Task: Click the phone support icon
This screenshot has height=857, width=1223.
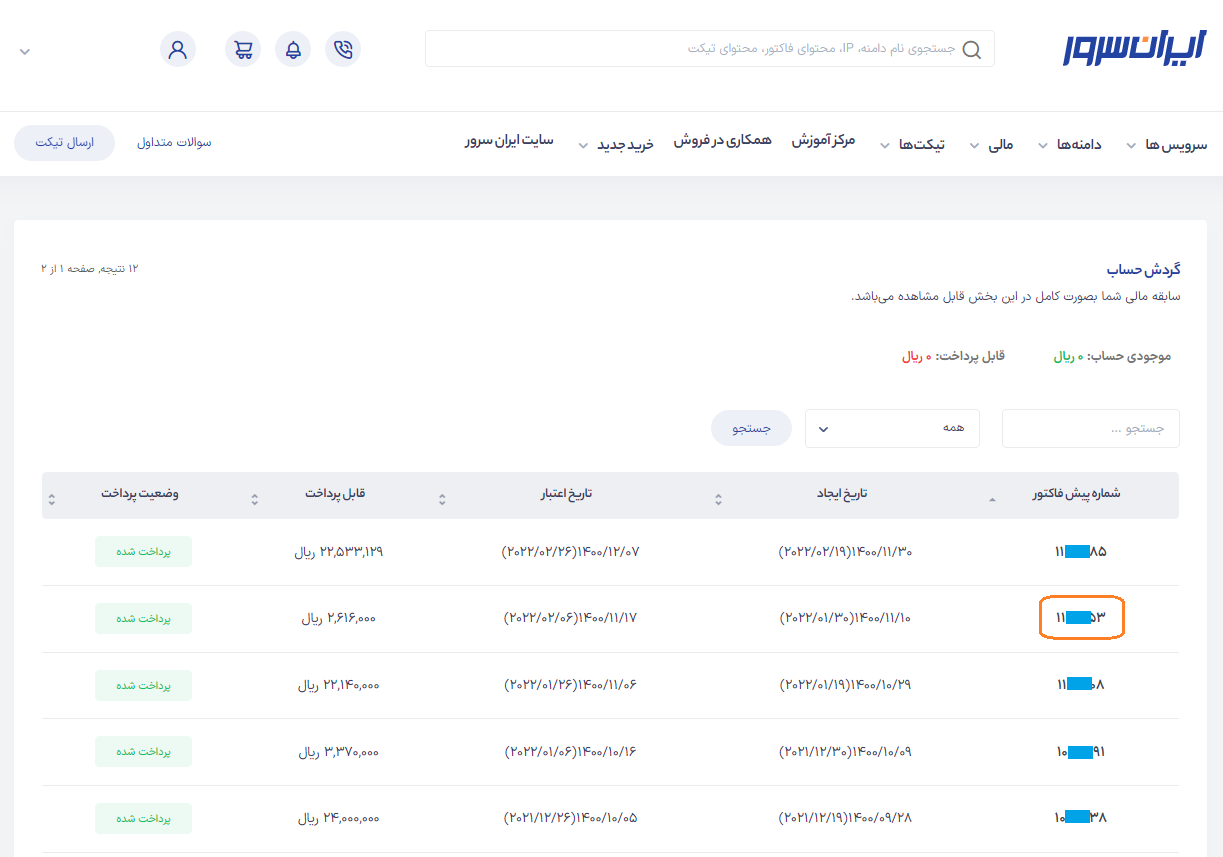Action: [343, 49]
